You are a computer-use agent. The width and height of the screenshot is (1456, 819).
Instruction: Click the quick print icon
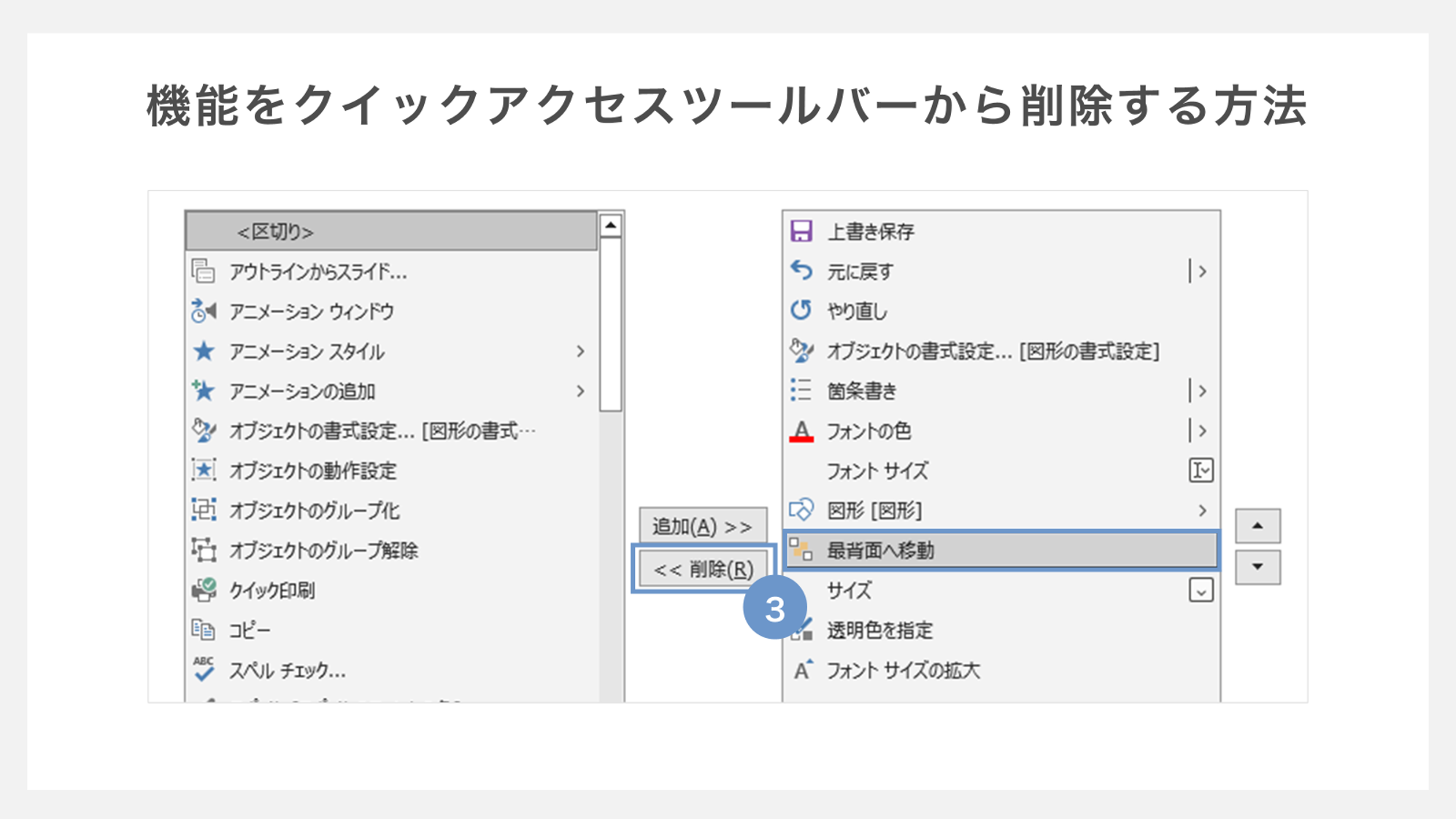204,590
